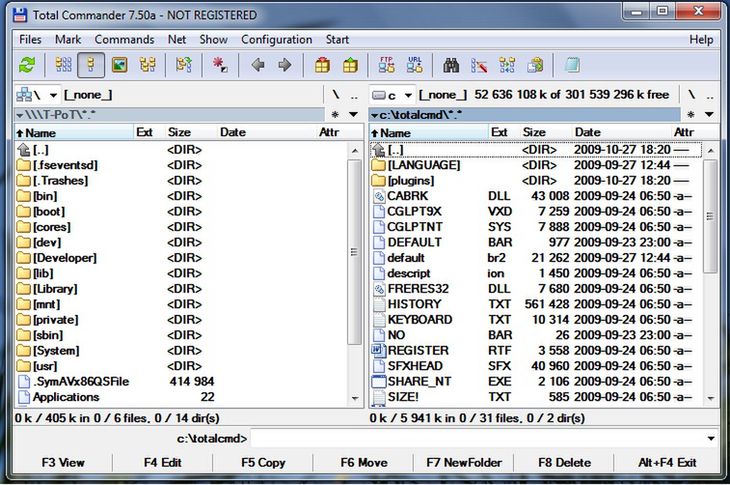Click the left panel vertical scrollbar thumb

[x=354, y=252]
